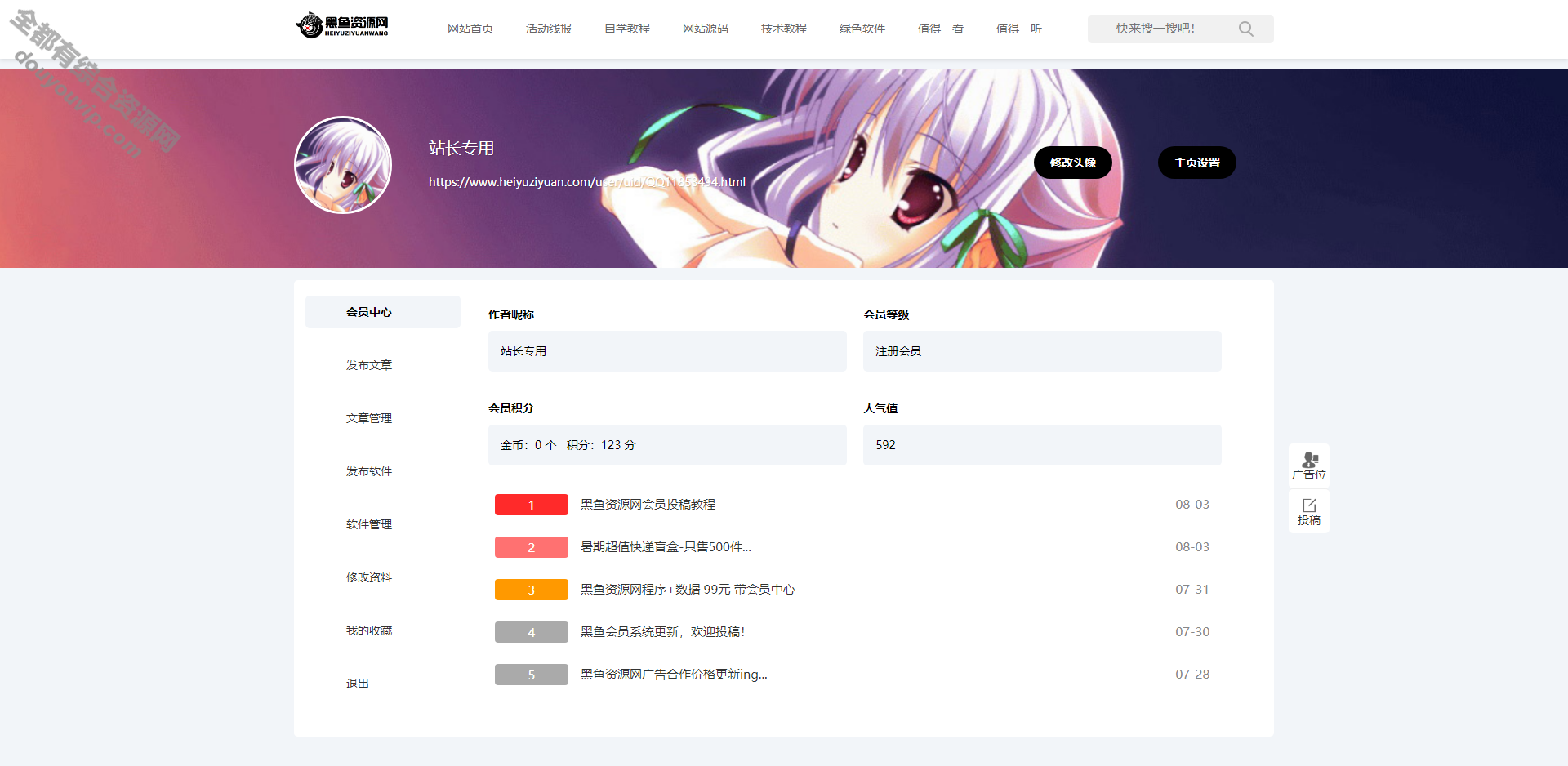Screen dimensions: 1568x766
Task: Click the 会员等级 field showing 注册会员
Action: click(x=1042, y=351)
